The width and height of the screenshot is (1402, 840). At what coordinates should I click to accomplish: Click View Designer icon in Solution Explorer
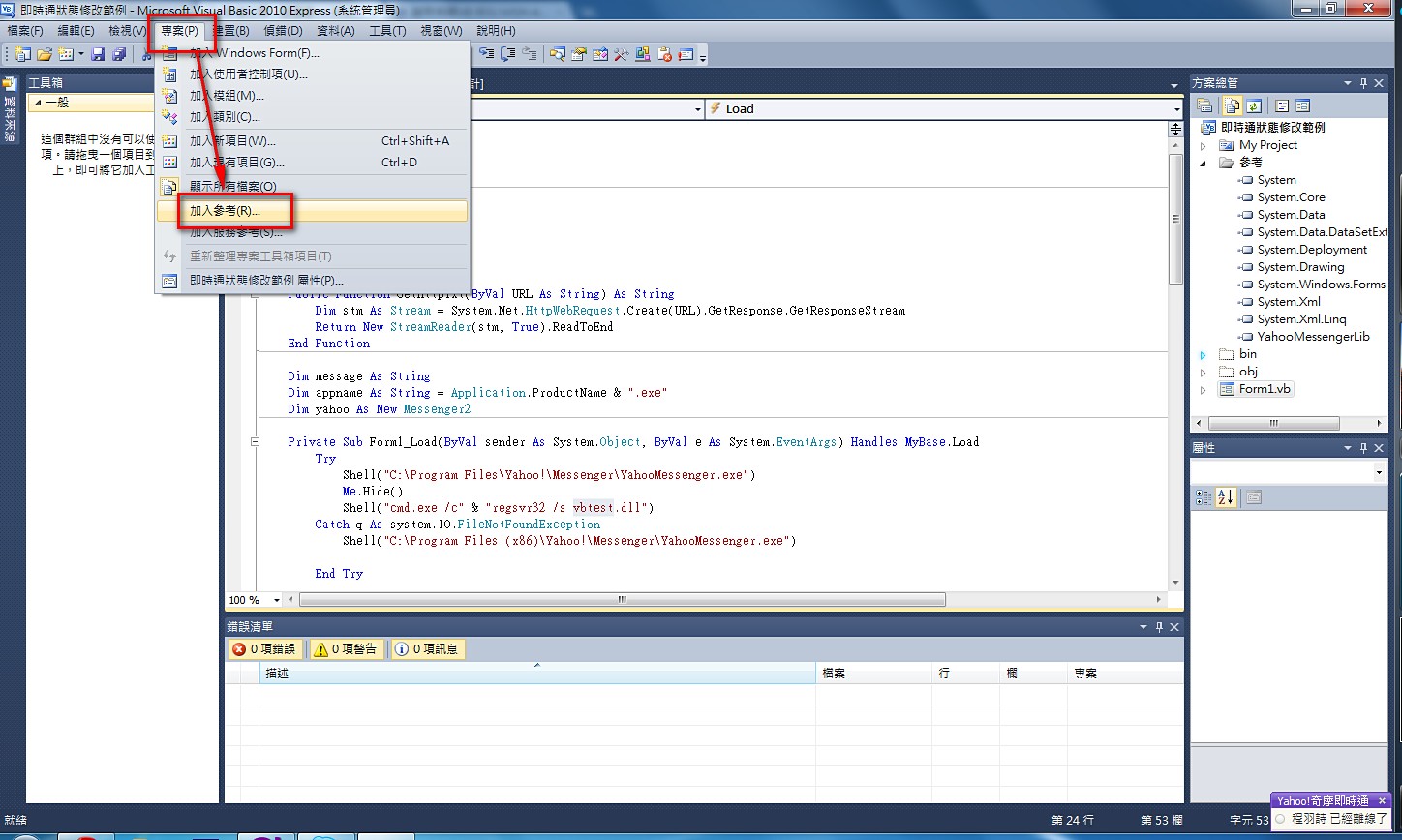1303,105
